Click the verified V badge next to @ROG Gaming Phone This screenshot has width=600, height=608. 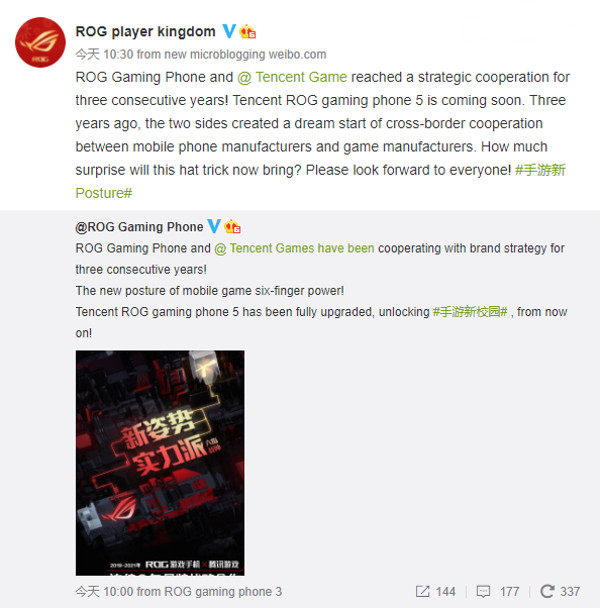pos(214,226)
